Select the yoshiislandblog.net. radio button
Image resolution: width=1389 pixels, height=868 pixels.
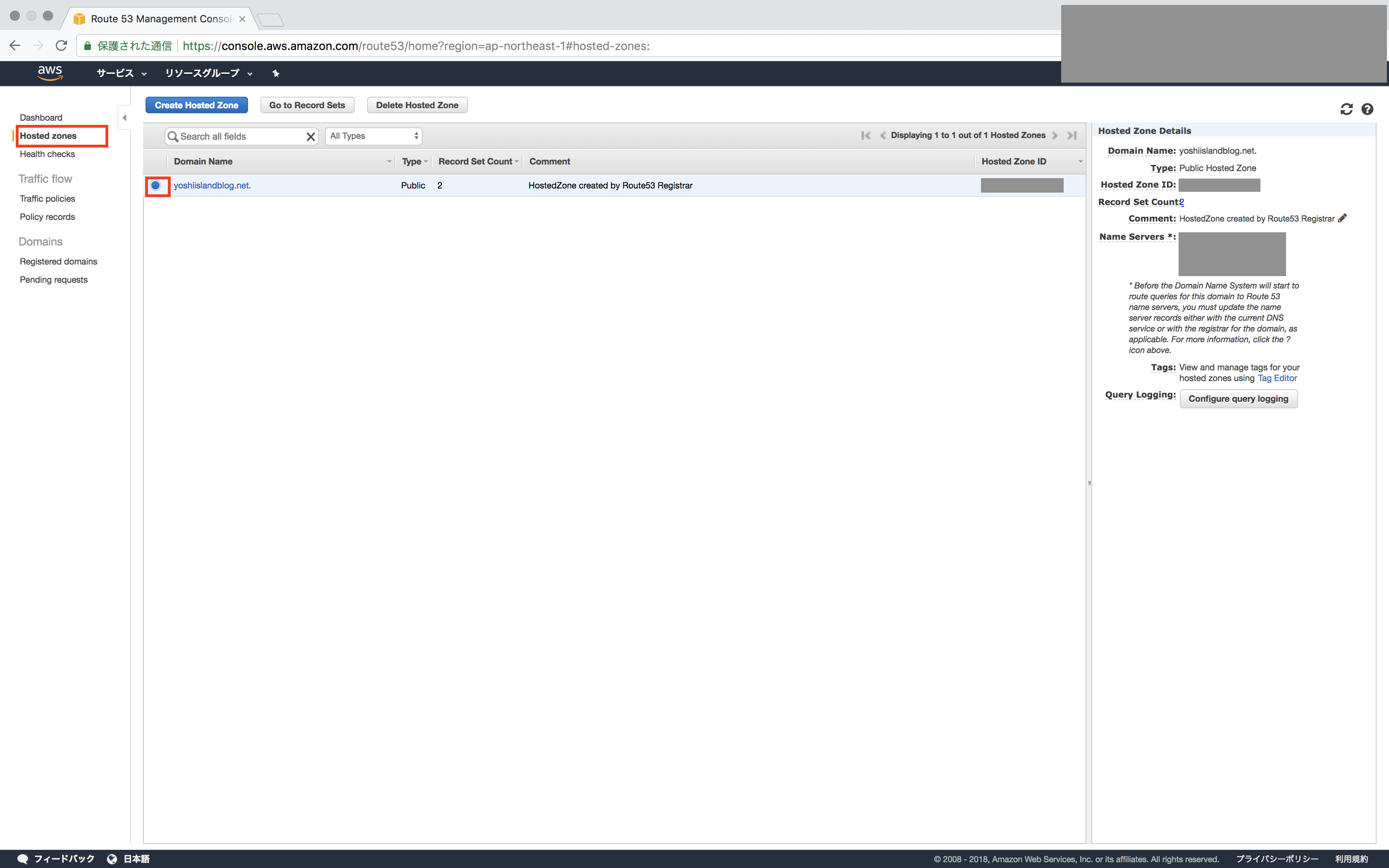click(155, 186)
